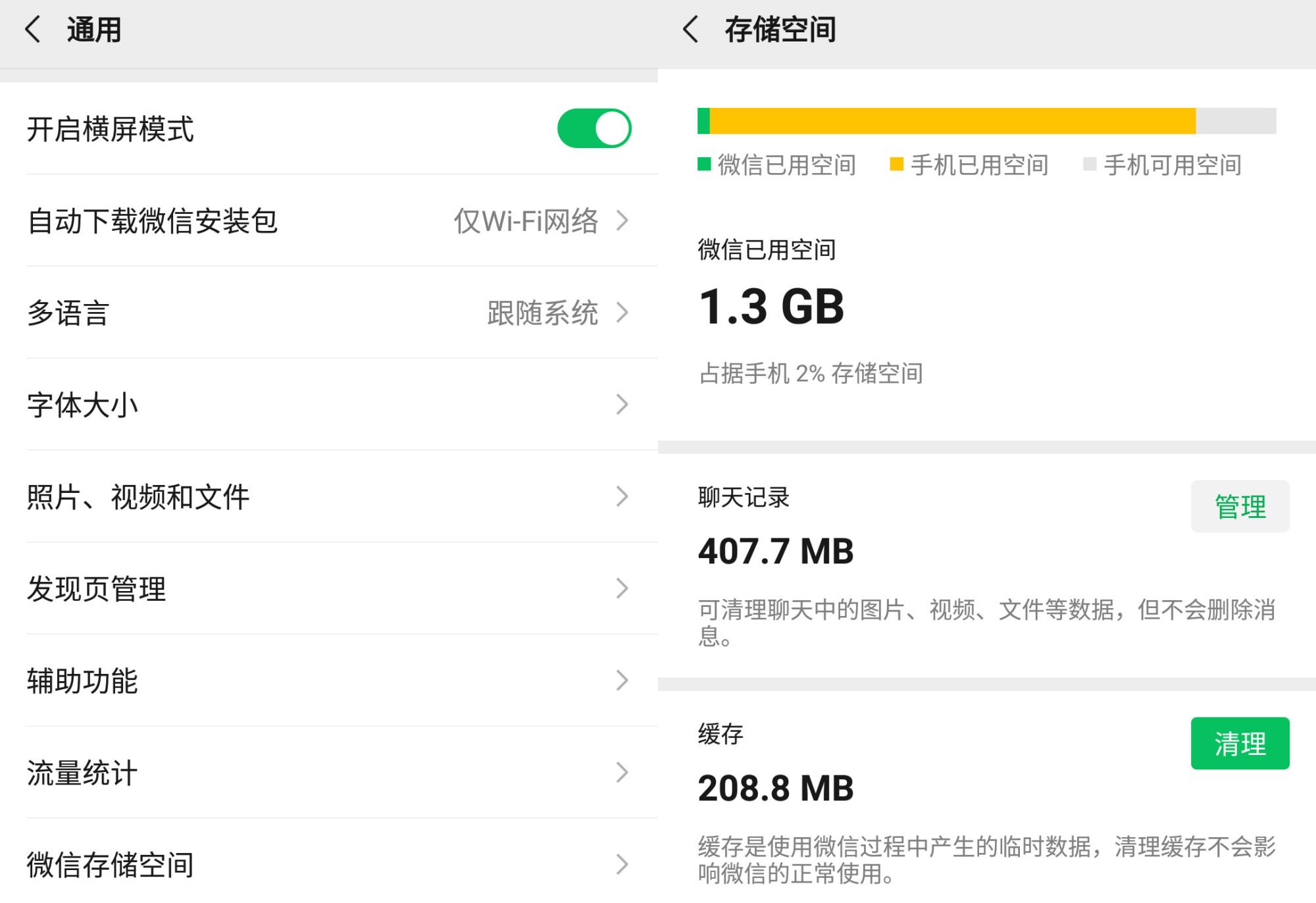
Task: Go back from the 通用 settings page
Action: pos(33,30)
